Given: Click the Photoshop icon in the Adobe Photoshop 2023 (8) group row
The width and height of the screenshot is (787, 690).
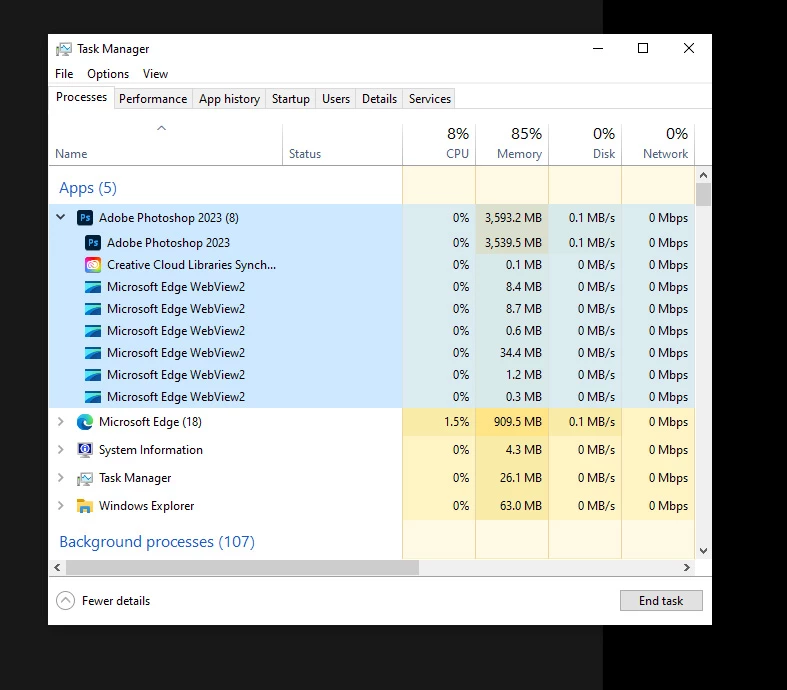Looking at the screenshot, I should point(85,218).
